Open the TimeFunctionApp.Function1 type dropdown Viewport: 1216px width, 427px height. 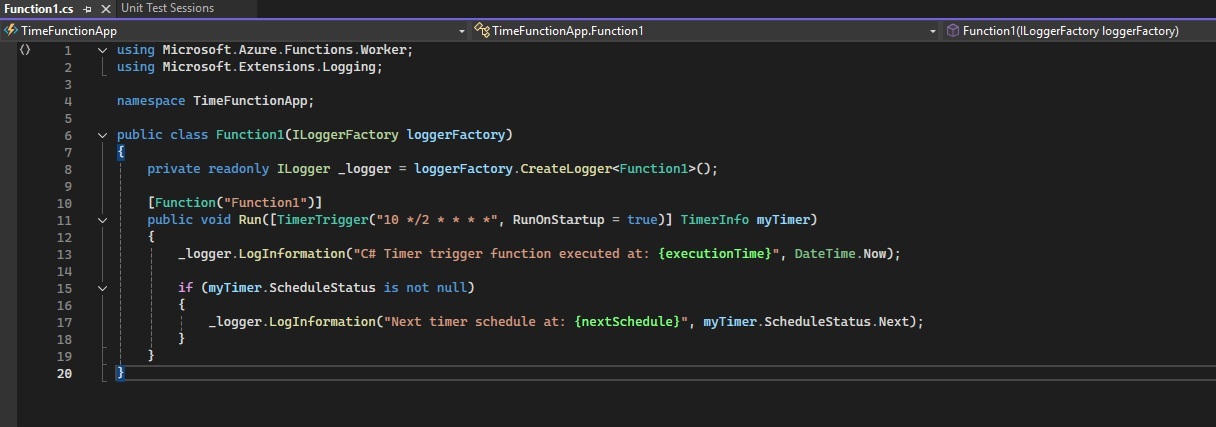coord(932,31)
